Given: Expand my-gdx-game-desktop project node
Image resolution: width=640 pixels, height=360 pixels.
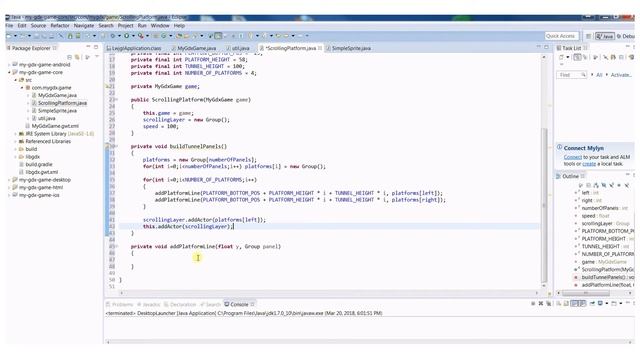Looking at the screenshot, I should tap(9, 180).
